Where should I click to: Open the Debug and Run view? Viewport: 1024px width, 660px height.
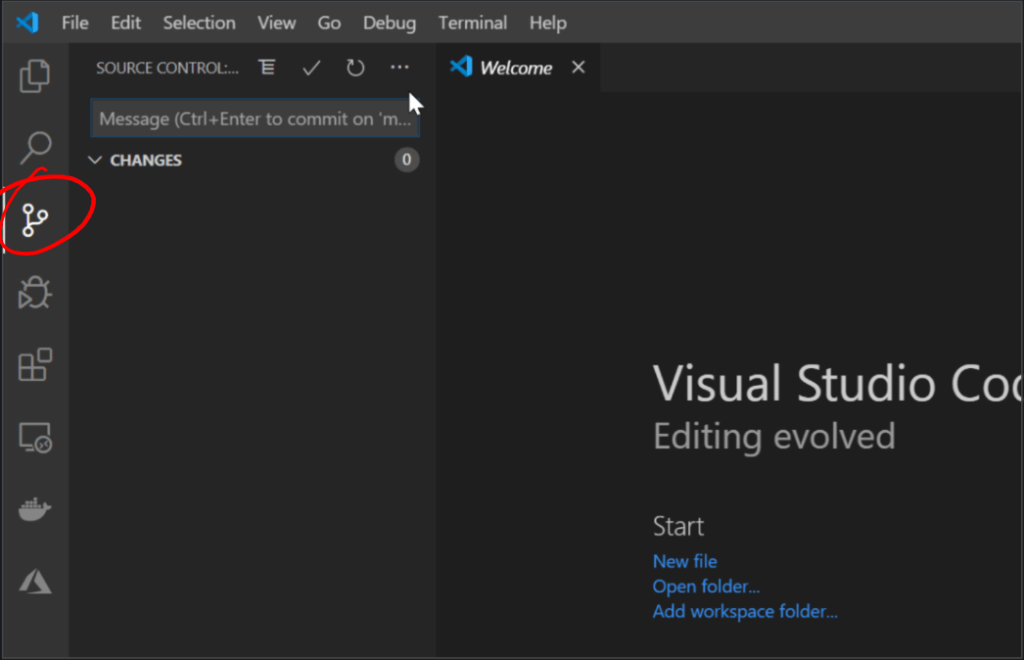(x=35, y=292)
